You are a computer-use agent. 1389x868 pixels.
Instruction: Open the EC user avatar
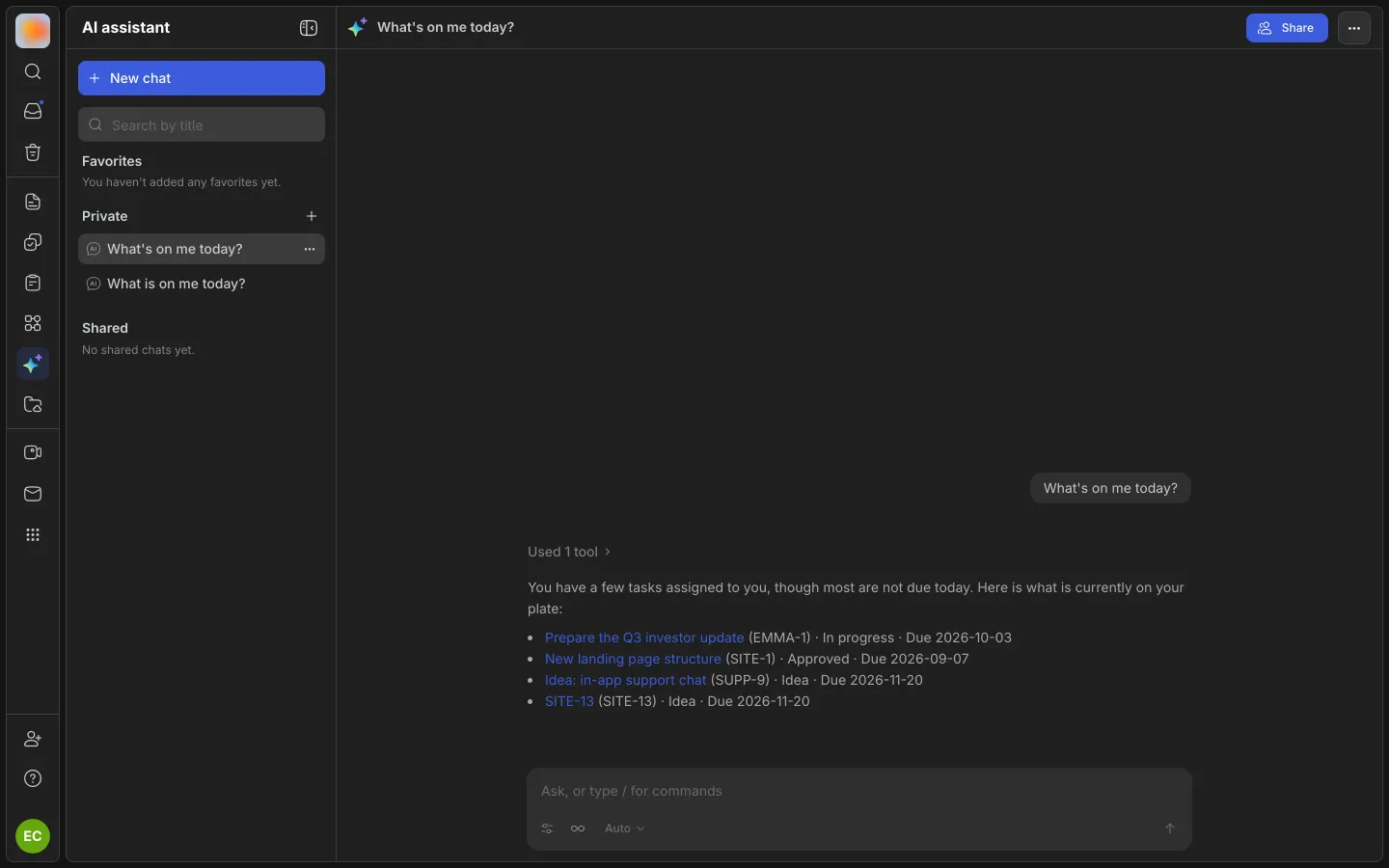33,836
